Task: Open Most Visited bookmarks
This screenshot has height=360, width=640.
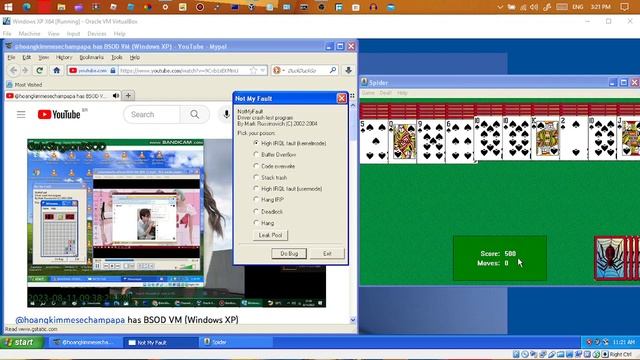Action: tap(24, 84)
